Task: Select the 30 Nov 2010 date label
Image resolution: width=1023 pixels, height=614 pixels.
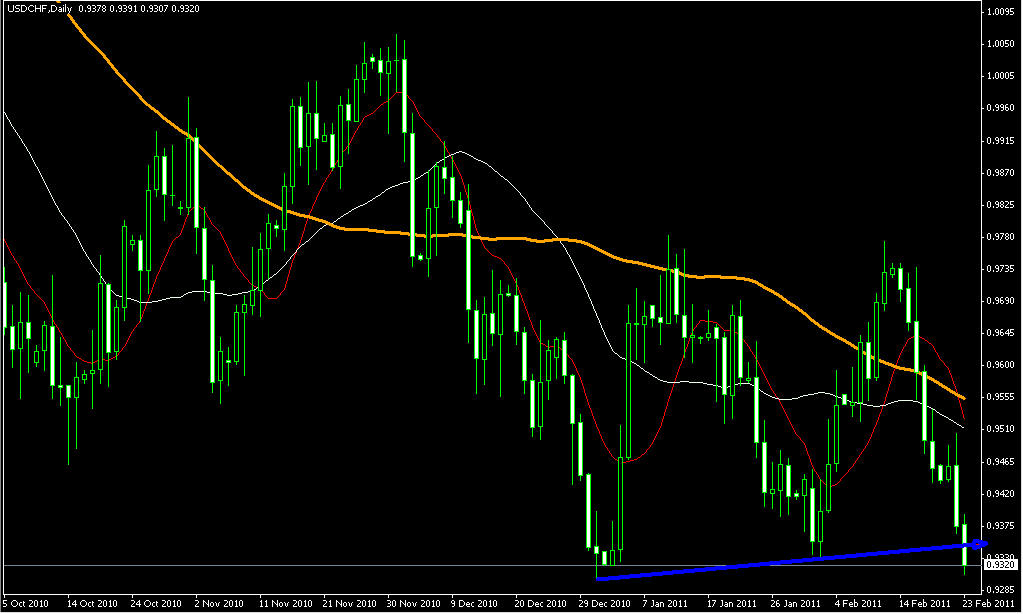Action: 412,604
